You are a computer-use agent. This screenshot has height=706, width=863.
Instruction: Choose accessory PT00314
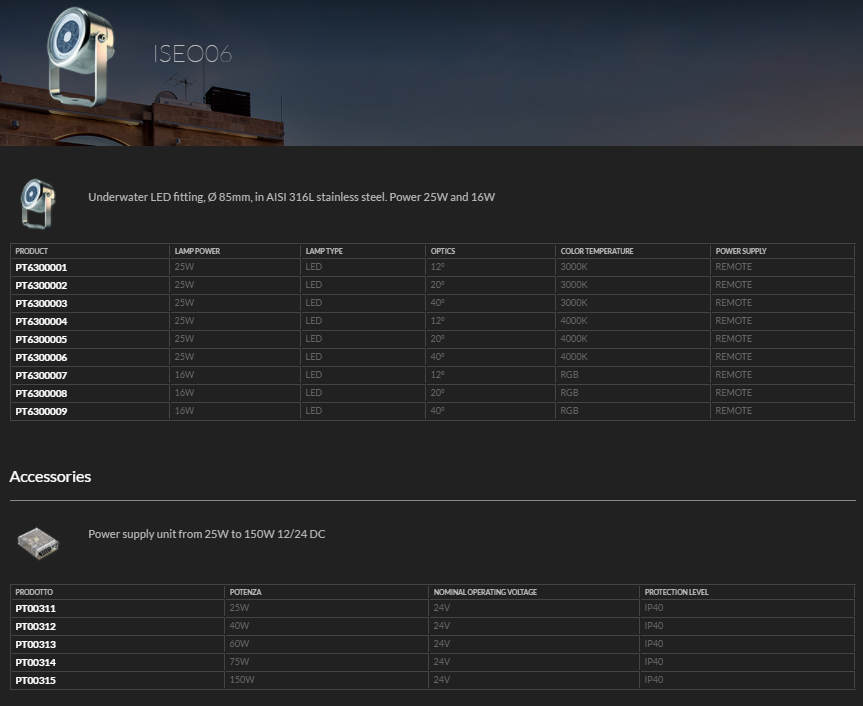coord(35,663)
